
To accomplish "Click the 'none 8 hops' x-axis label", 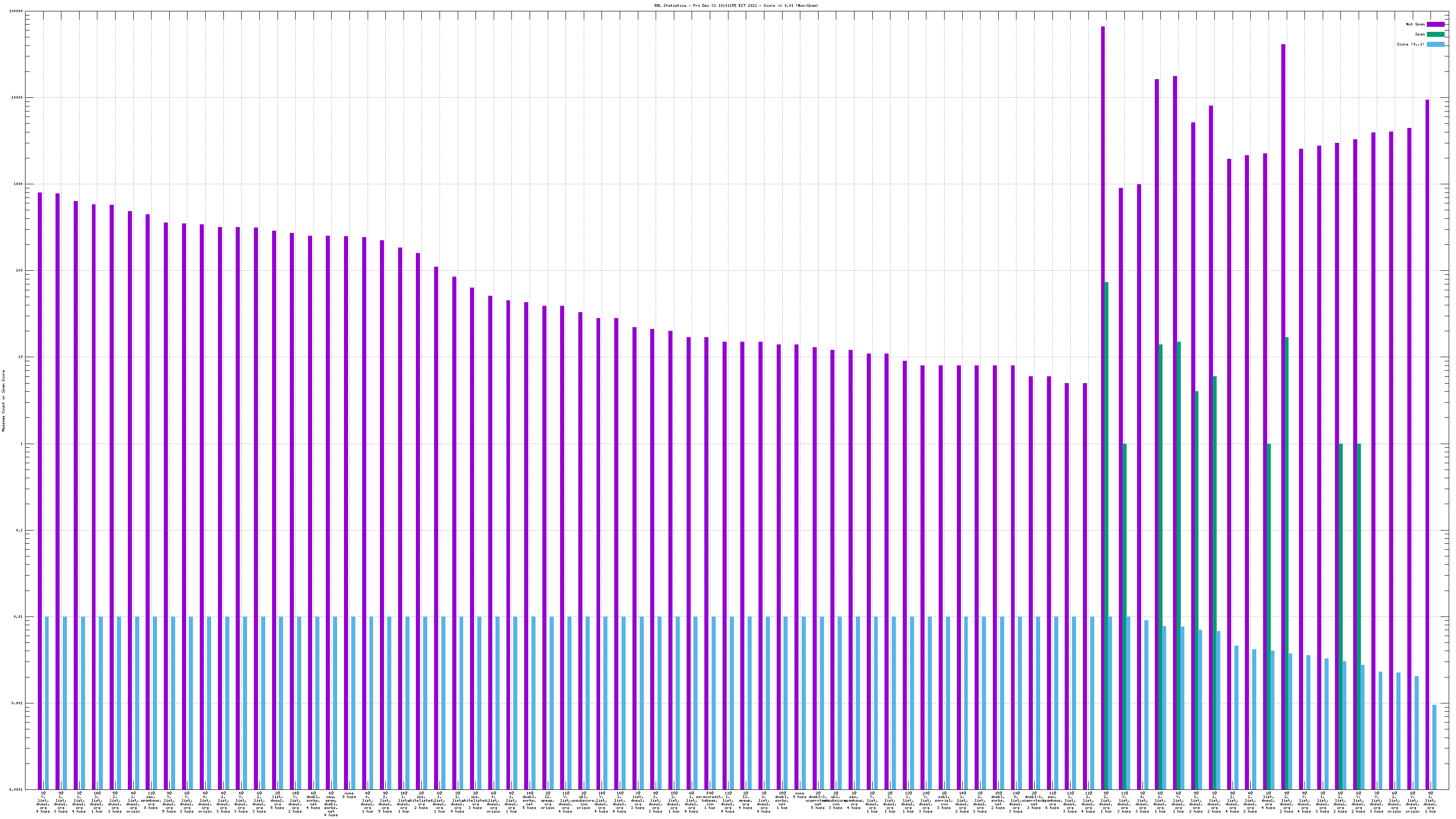I will click(349, 796).
